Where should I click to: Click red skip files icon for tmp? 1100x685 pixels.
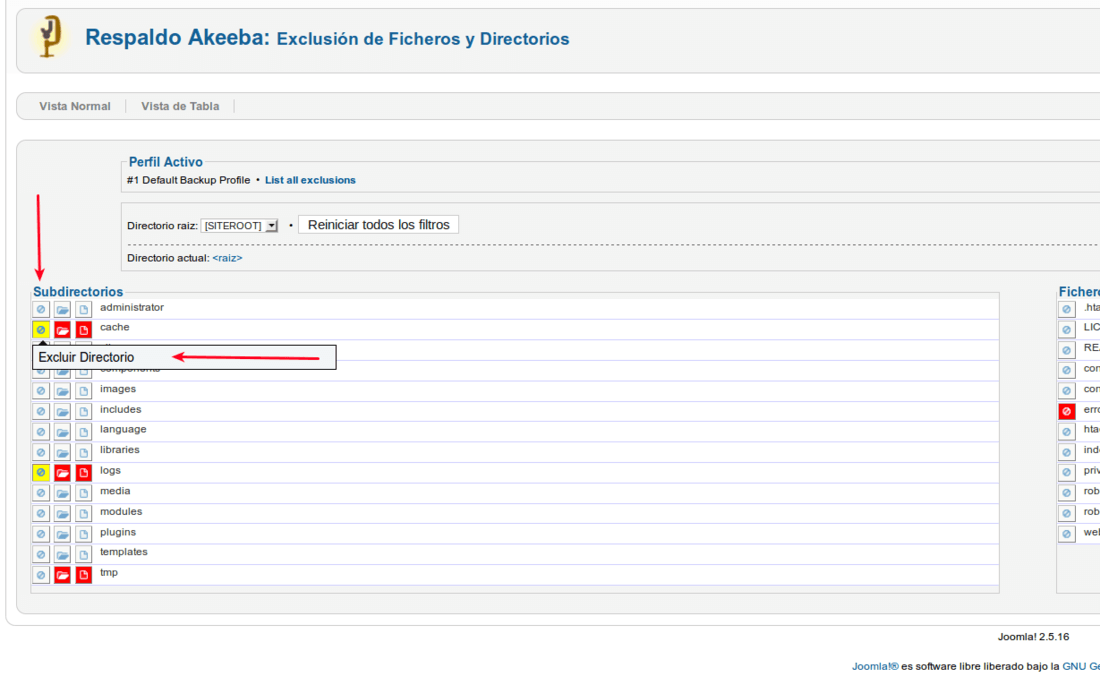coord(83,575)
